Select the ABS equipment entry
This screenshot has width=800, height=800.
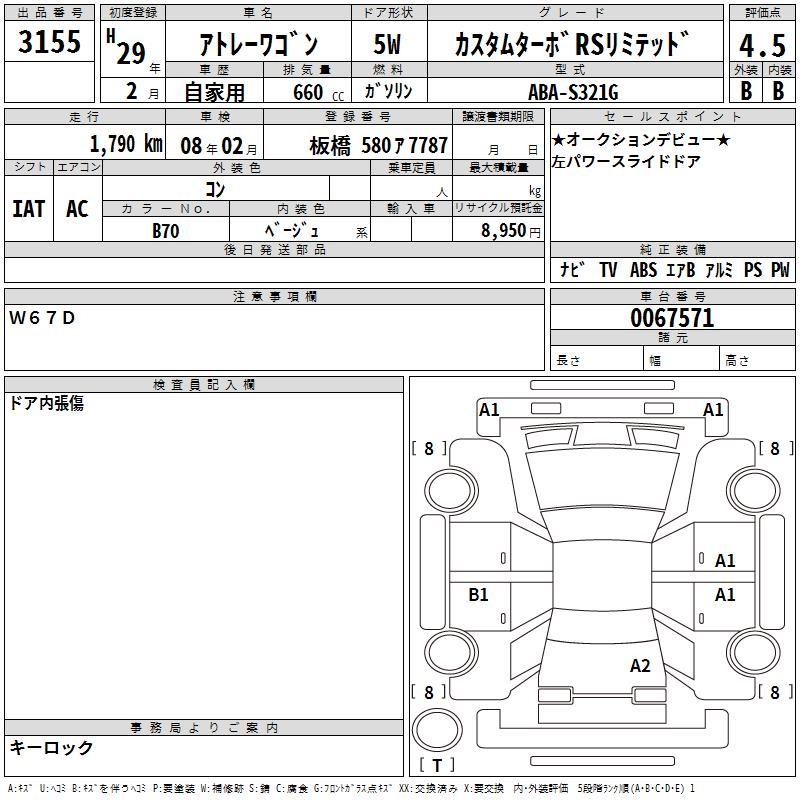(643, 269)
